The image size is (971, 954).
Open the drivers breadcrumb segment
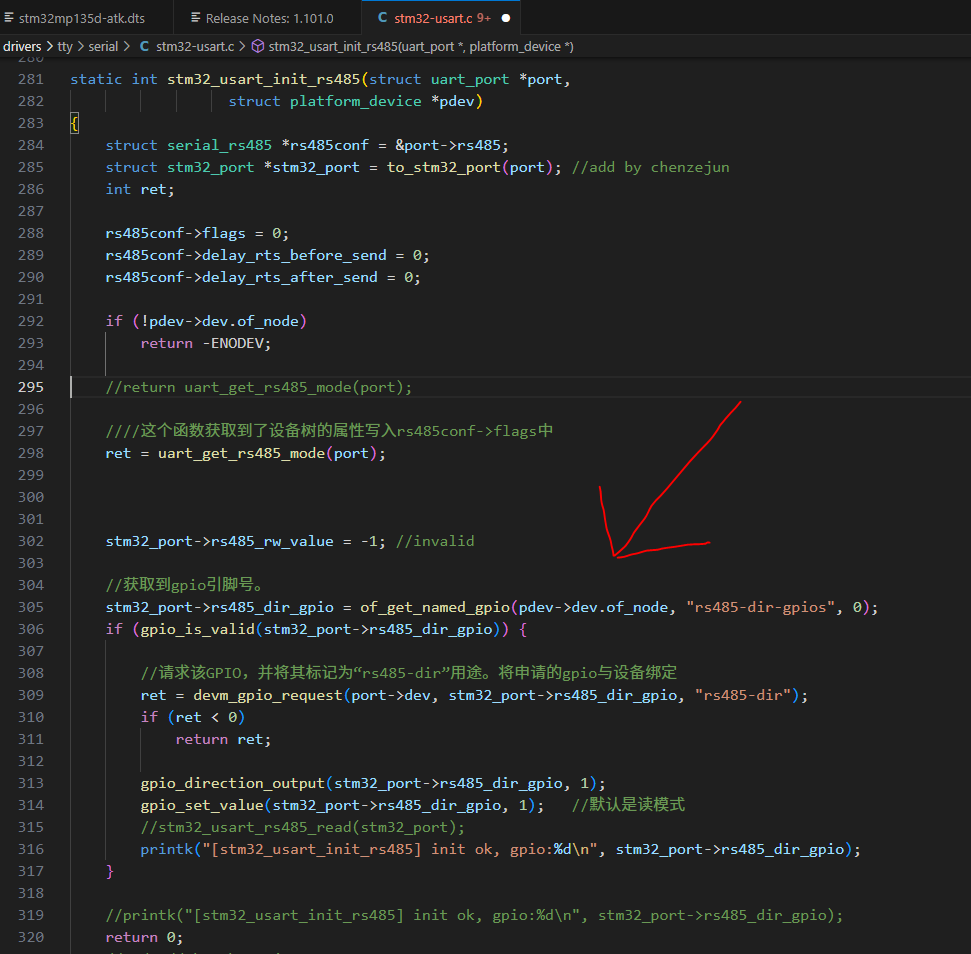[22, 46]
